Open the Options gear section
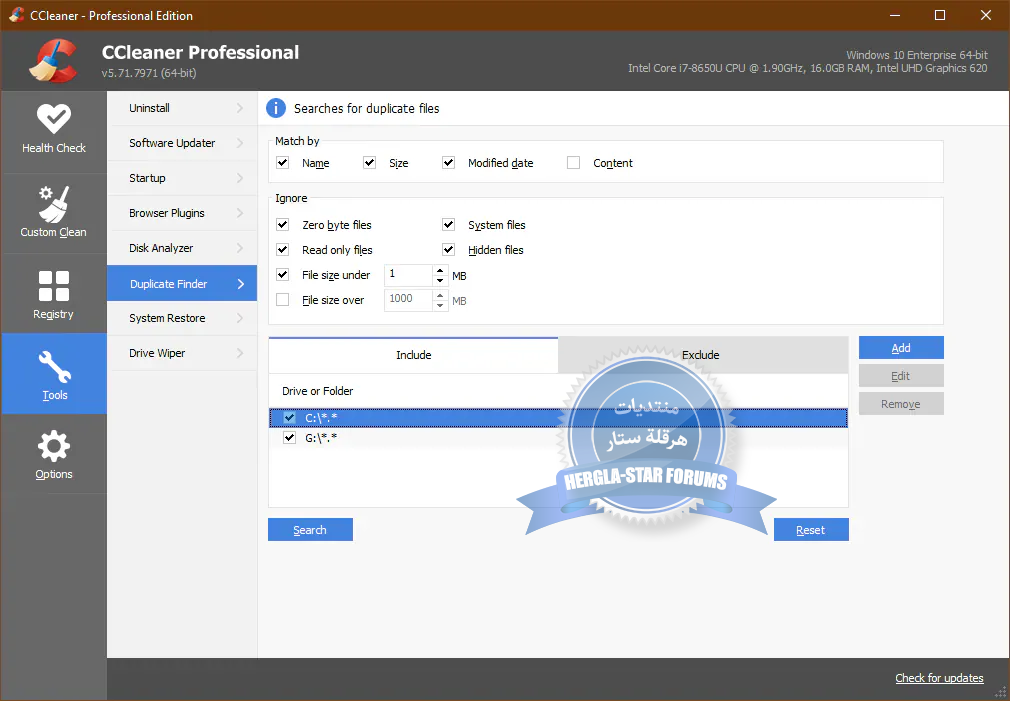 click(53, 454)
